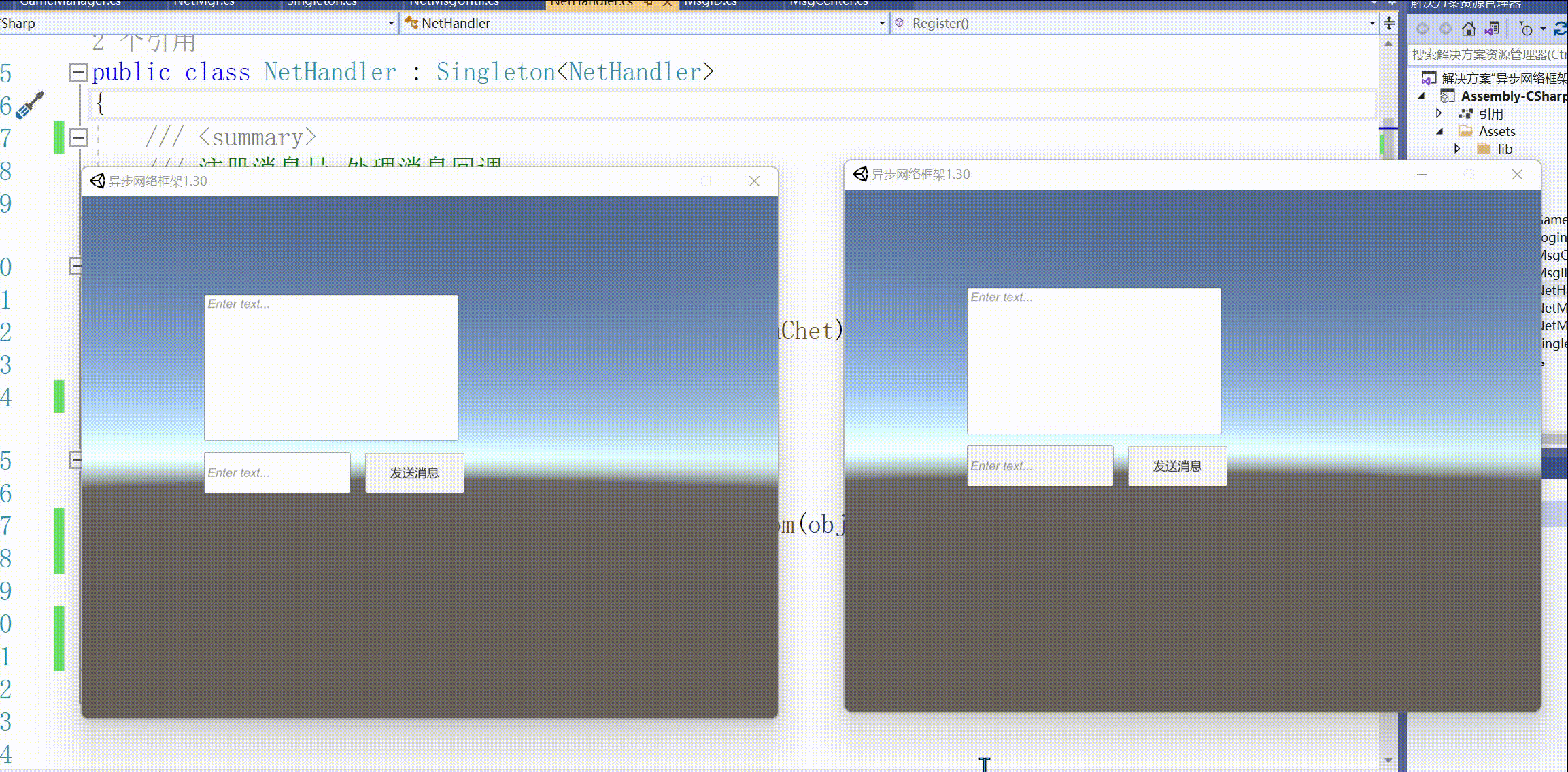Click the editor split window icon
This screenshot has height=772, width=1568.
click(1389, 23)
